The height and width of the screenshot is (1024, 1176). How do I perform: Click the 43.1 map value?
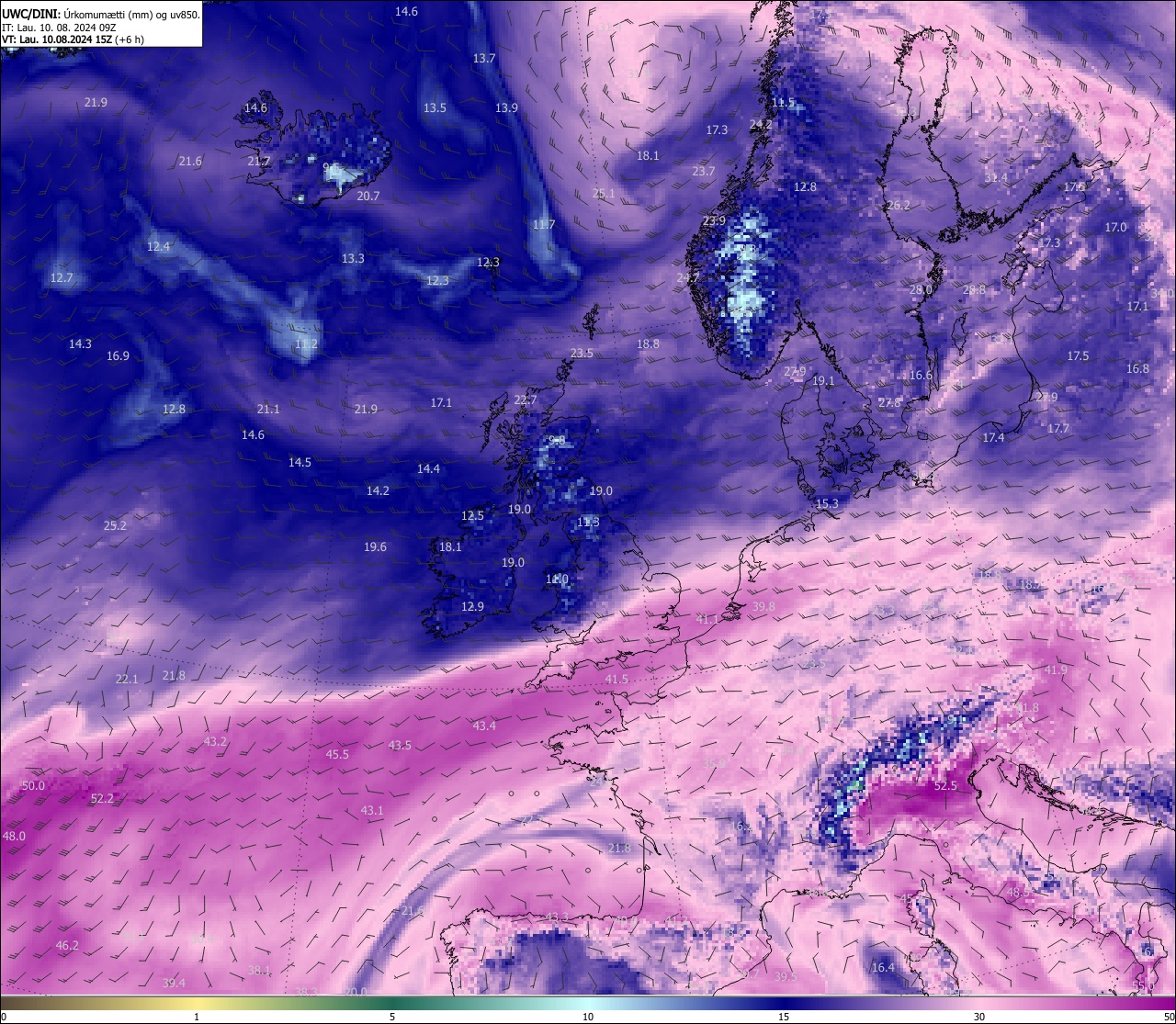coord(372,811)
